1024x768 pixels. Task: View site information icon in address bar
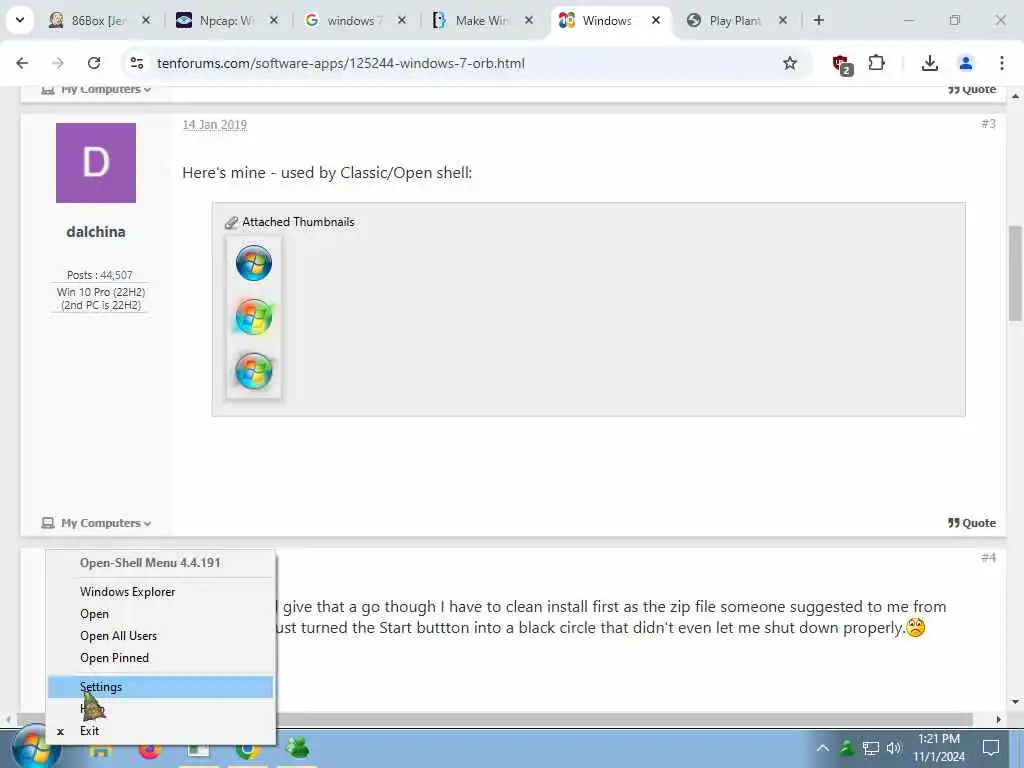137,63
